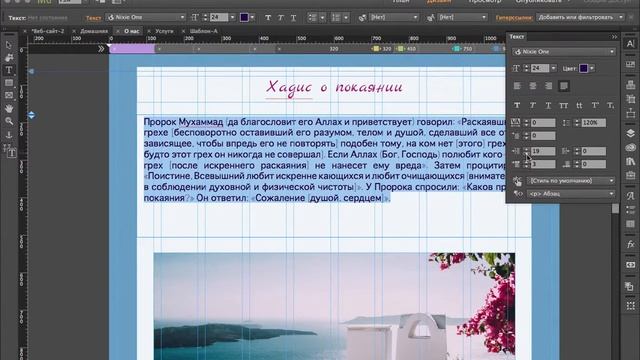This screenshot has height=360, width=640.
Task: Apply Subscript in Text panel
Action: click(x=610, y=105)
